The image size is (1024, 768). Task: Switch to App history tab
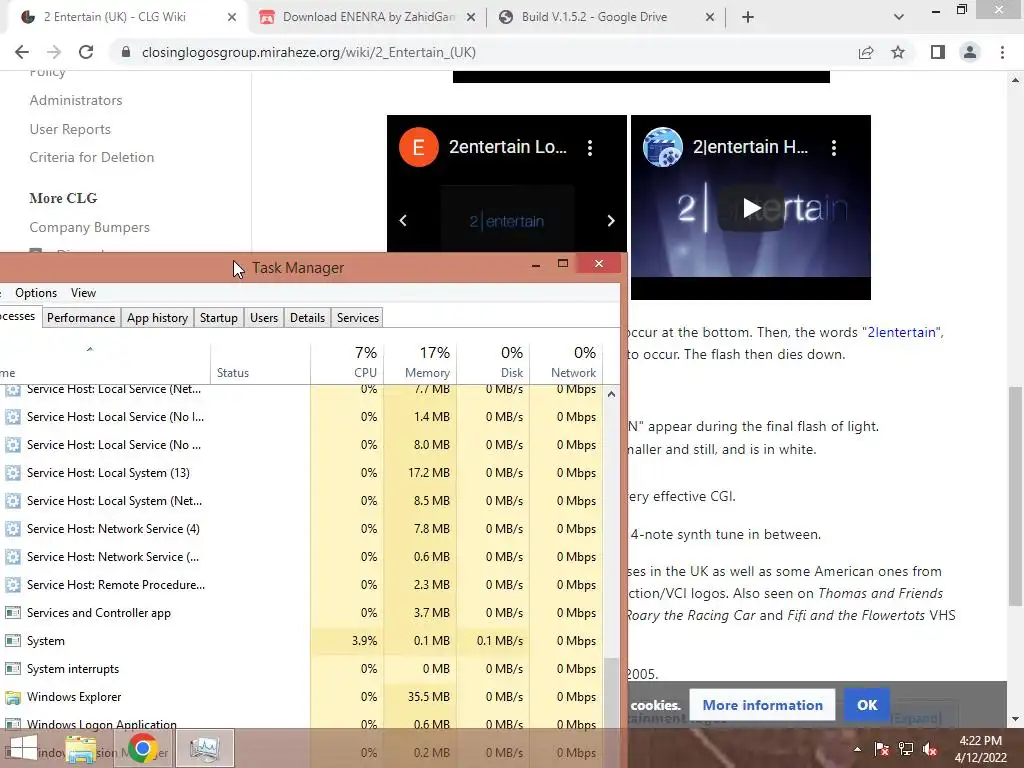click(157, 318)
